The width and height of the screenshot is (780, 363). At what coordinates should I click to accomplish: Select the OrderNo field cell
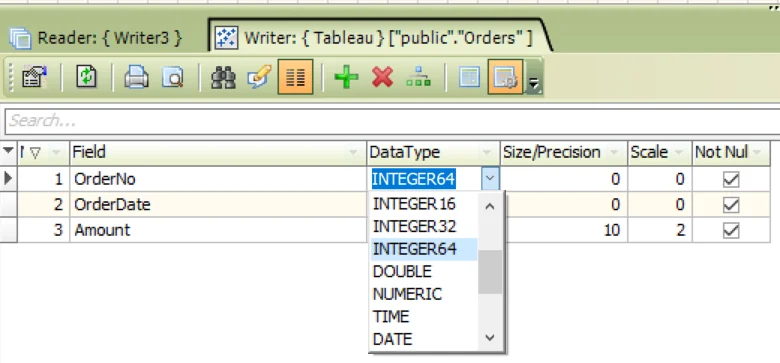(218, 179)
